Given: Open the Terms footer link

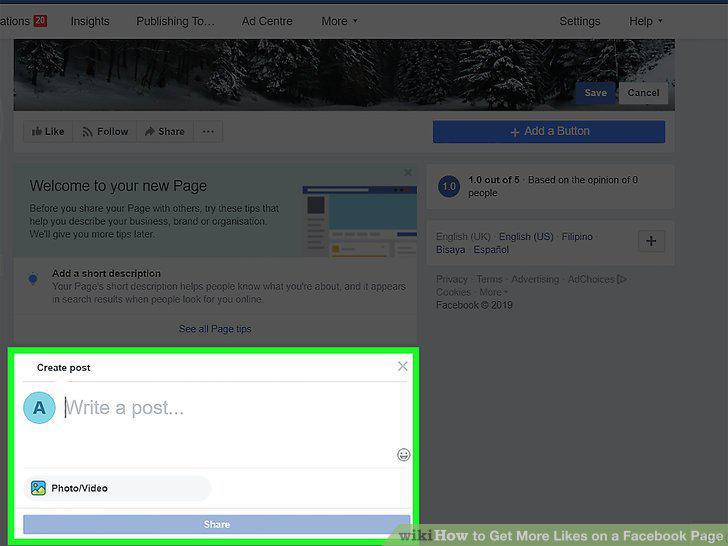Looking at the screenshot, I should (489, 280).
